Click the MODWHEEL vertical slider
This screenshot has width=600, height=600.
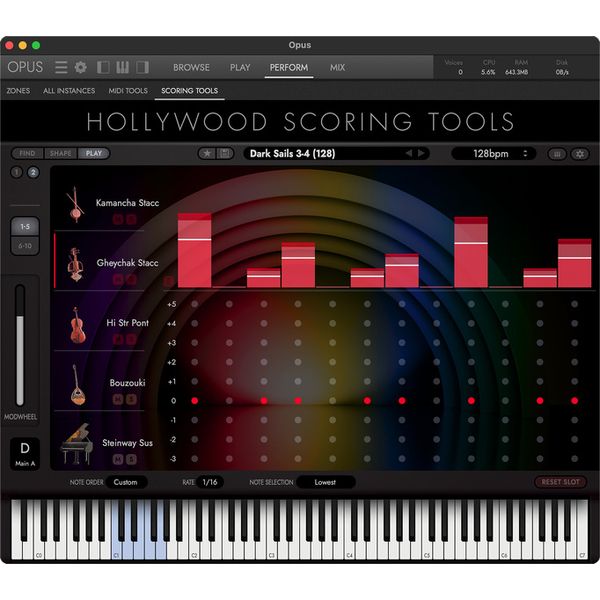pyautogui.click(x=20, y=345)
